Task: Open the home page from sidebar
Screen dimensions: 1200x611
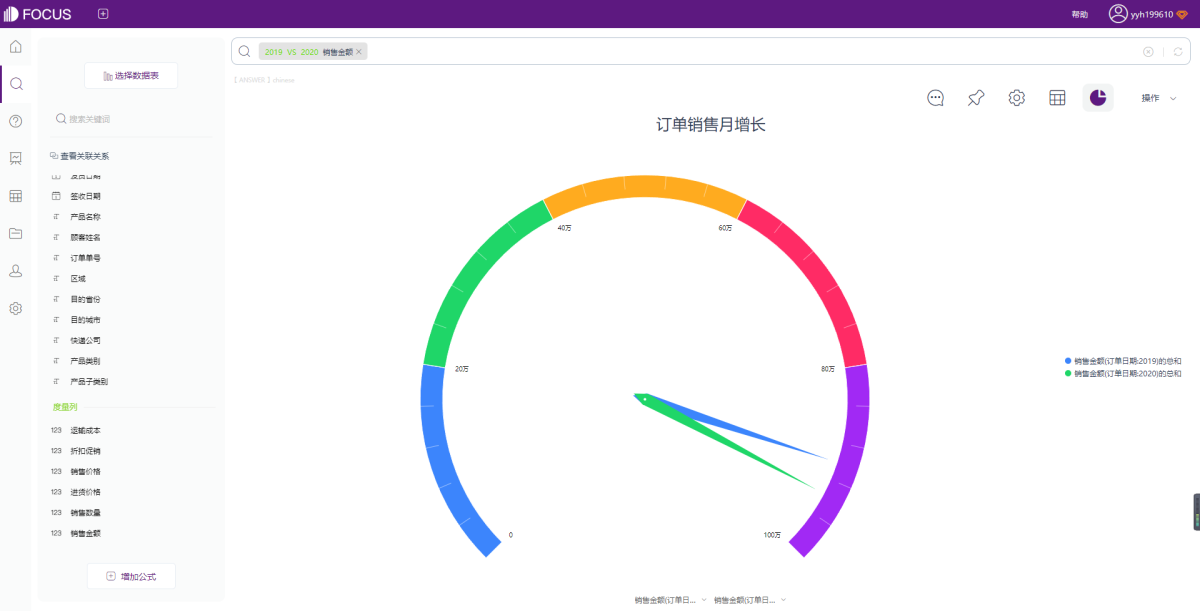Action: 16,47
